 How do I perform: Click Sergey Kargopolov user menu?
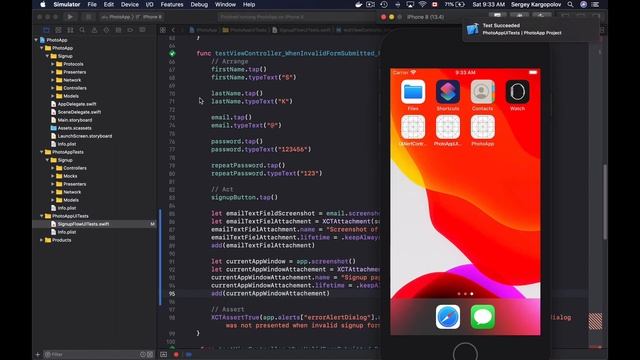pos(536,4)
